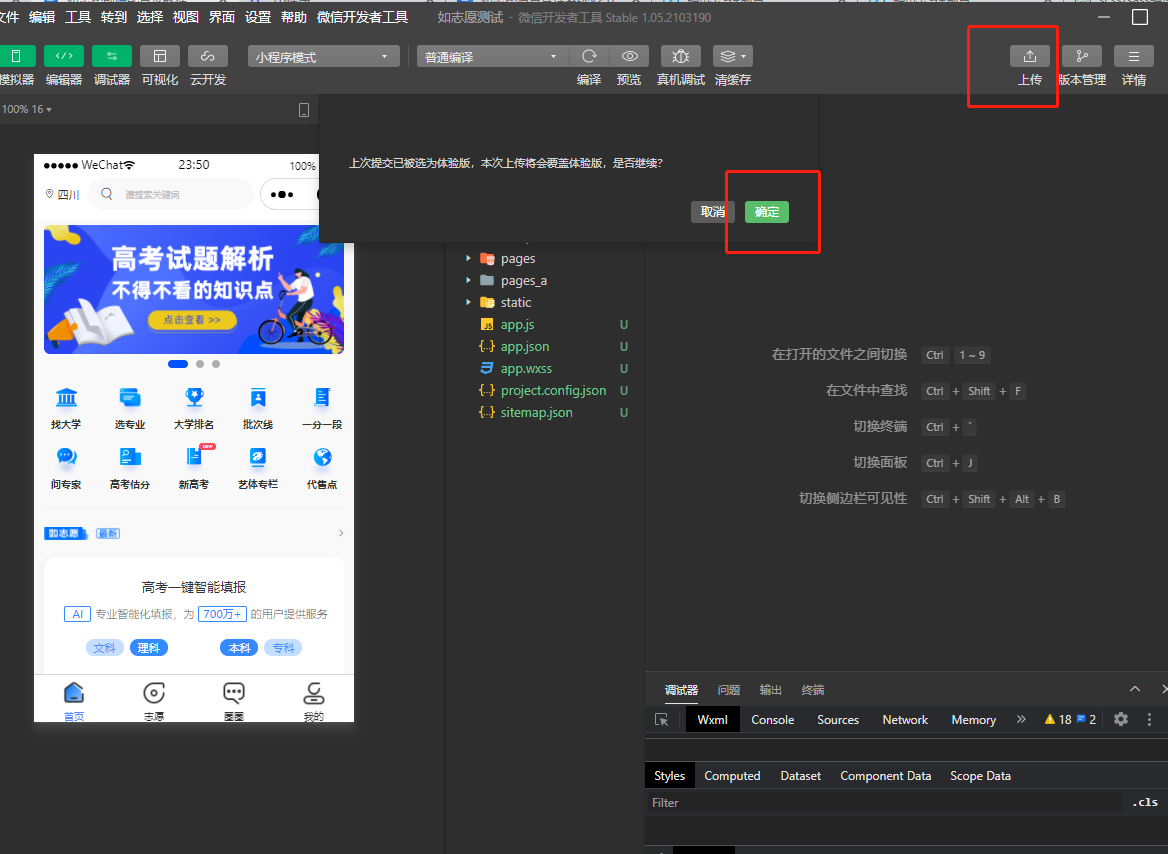This screenshot has height=854, width=1168.
Task: Open project.config.json file
Action: pos(553,390)
